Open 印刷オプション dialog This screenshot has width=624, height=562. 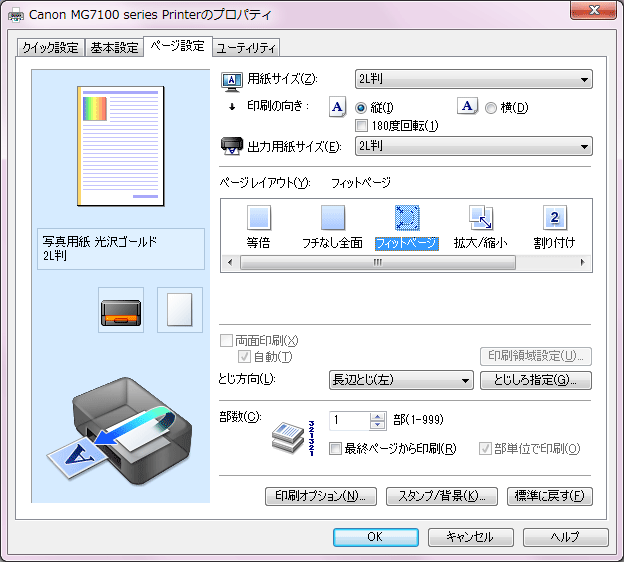(321, 496)
